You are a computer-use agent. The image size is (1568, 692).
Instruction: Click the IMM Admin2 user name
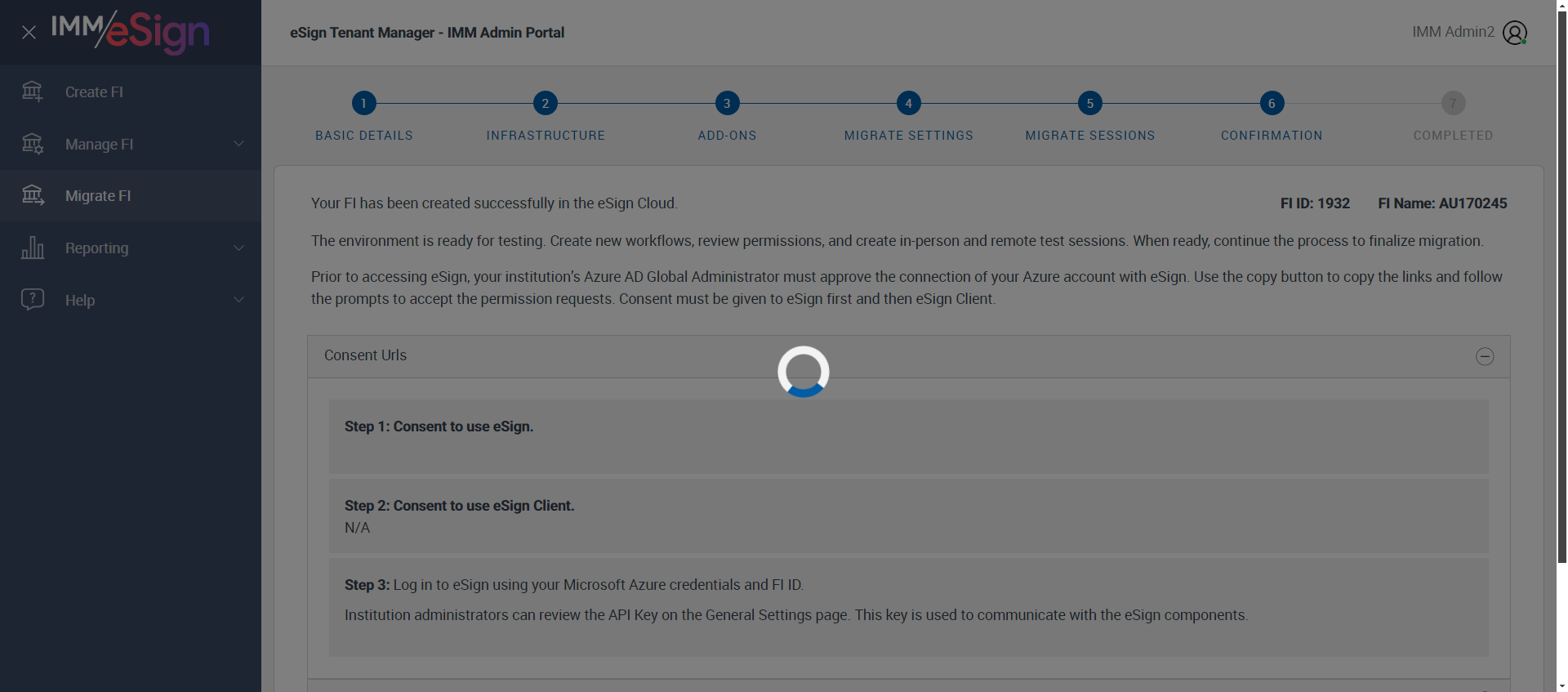[x=1453, y=32]
